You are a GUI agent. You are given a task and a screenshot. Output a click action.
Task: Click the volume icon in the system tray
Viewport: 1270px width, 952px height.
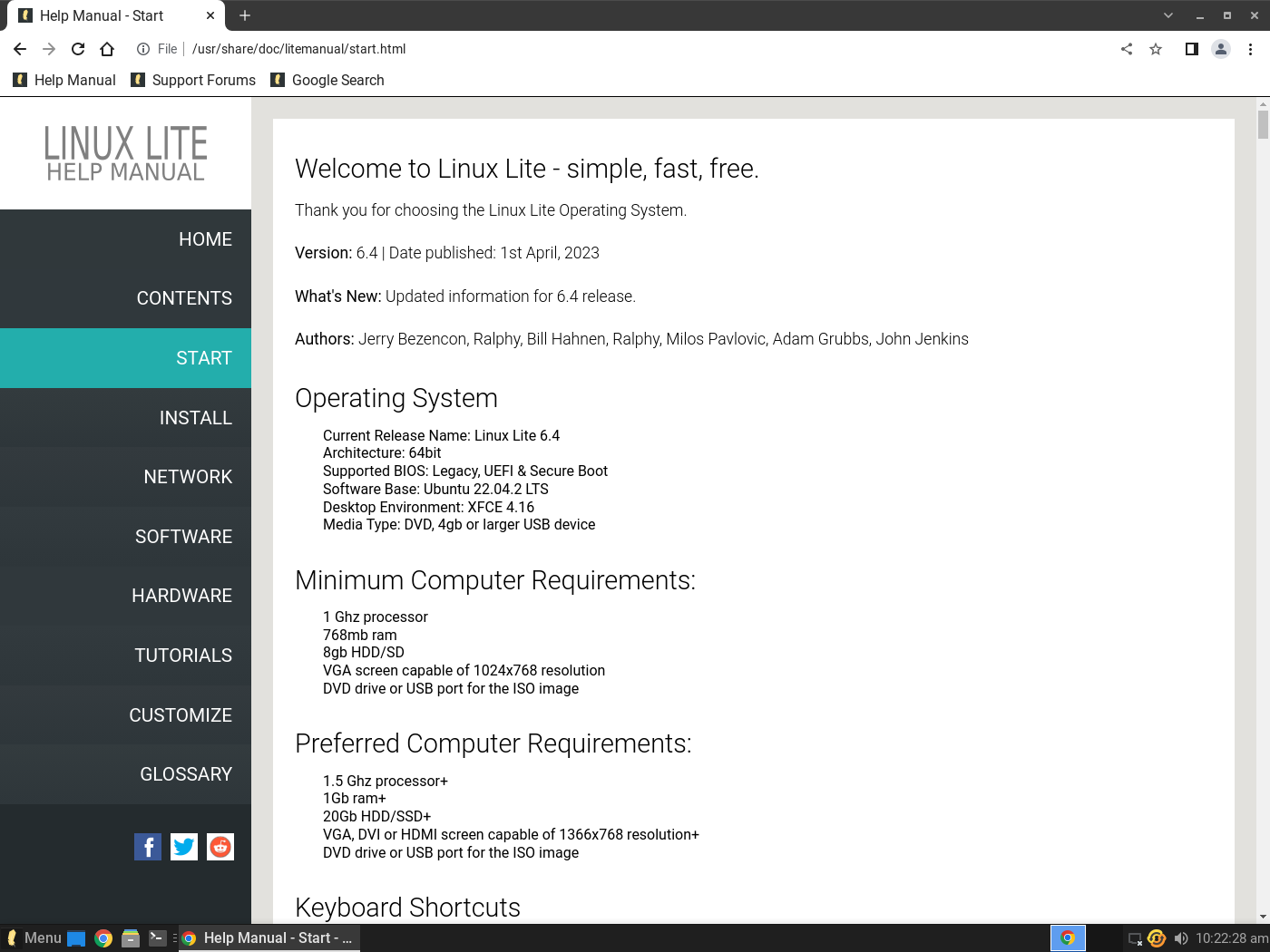[1181, 937]
